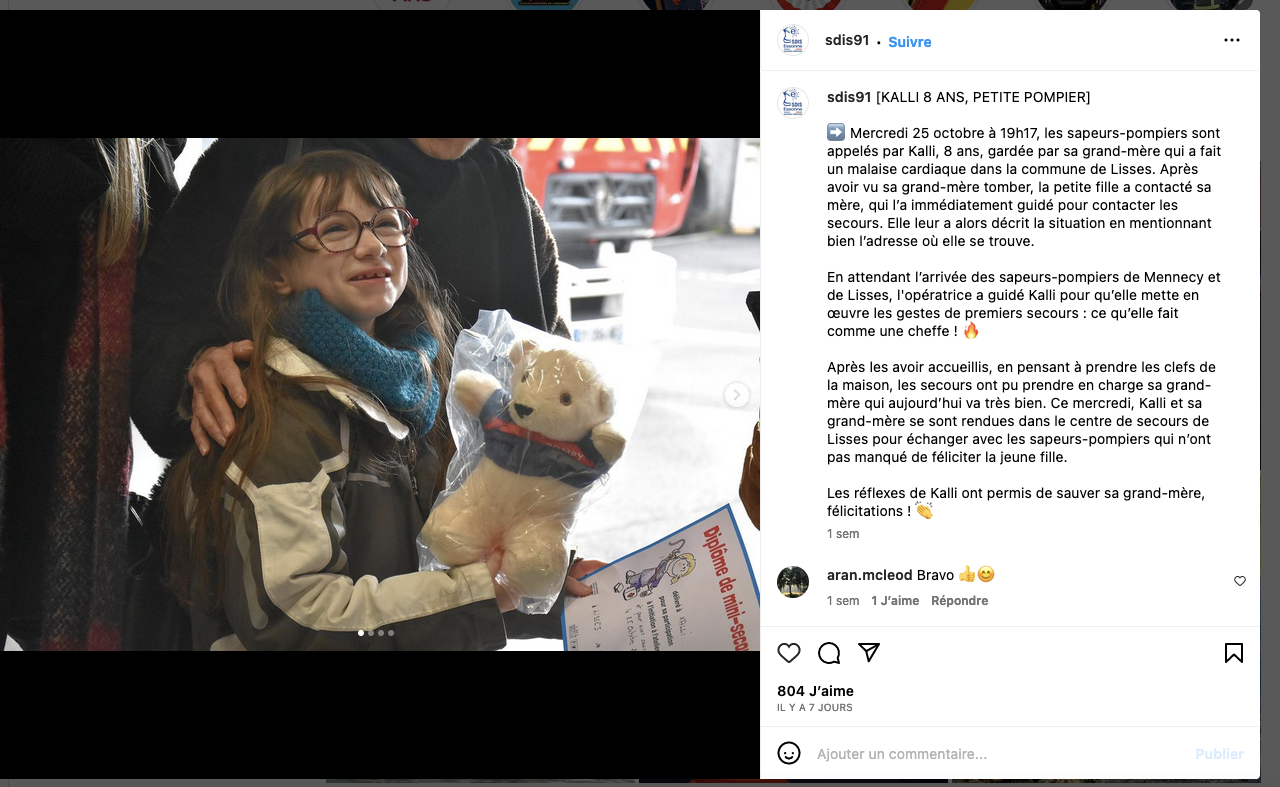Open the sdis91 username in the header
1280x787 pixels.
848,41
